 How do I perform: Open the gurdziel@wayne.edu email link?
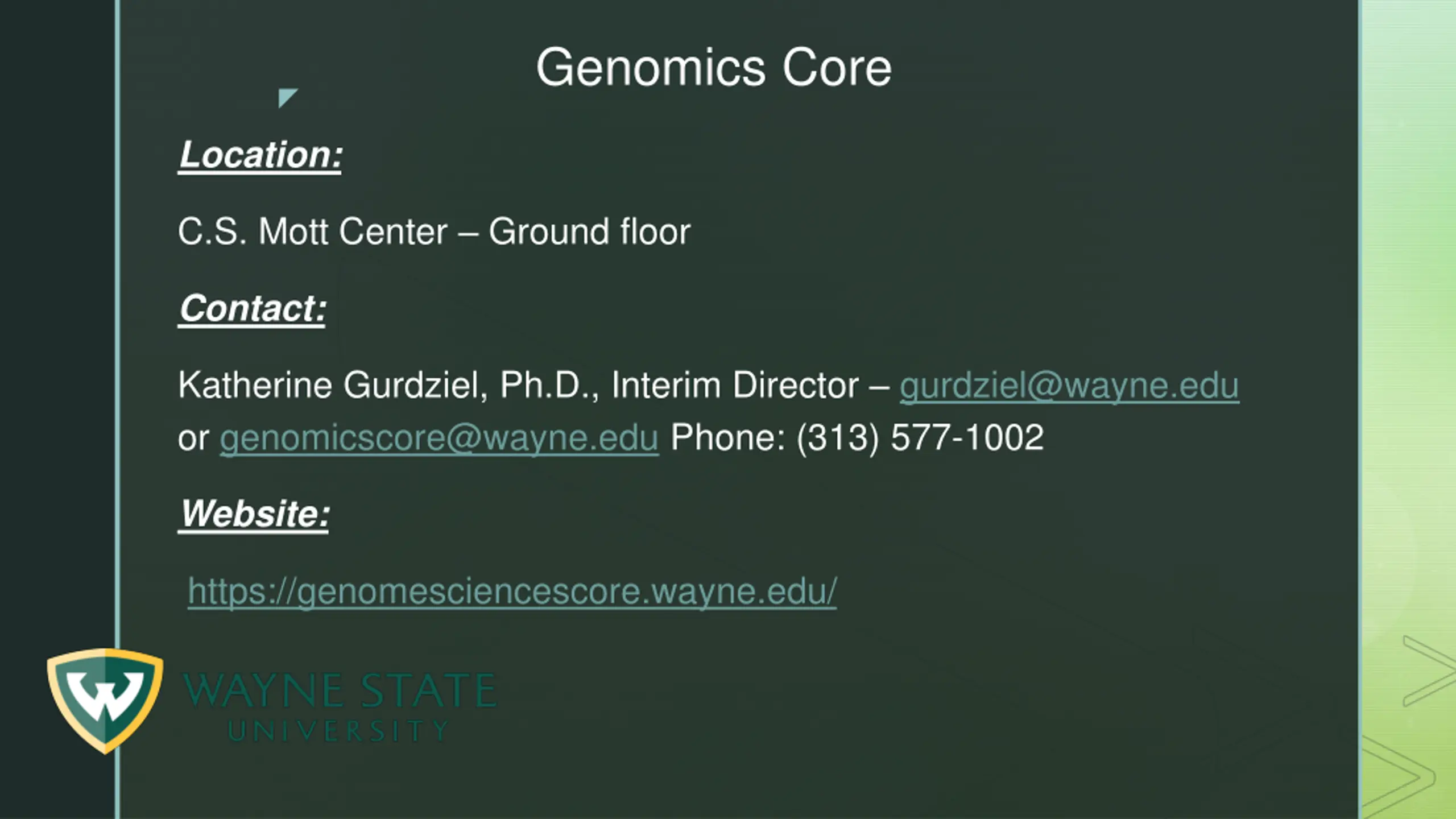click(1069, 386)
